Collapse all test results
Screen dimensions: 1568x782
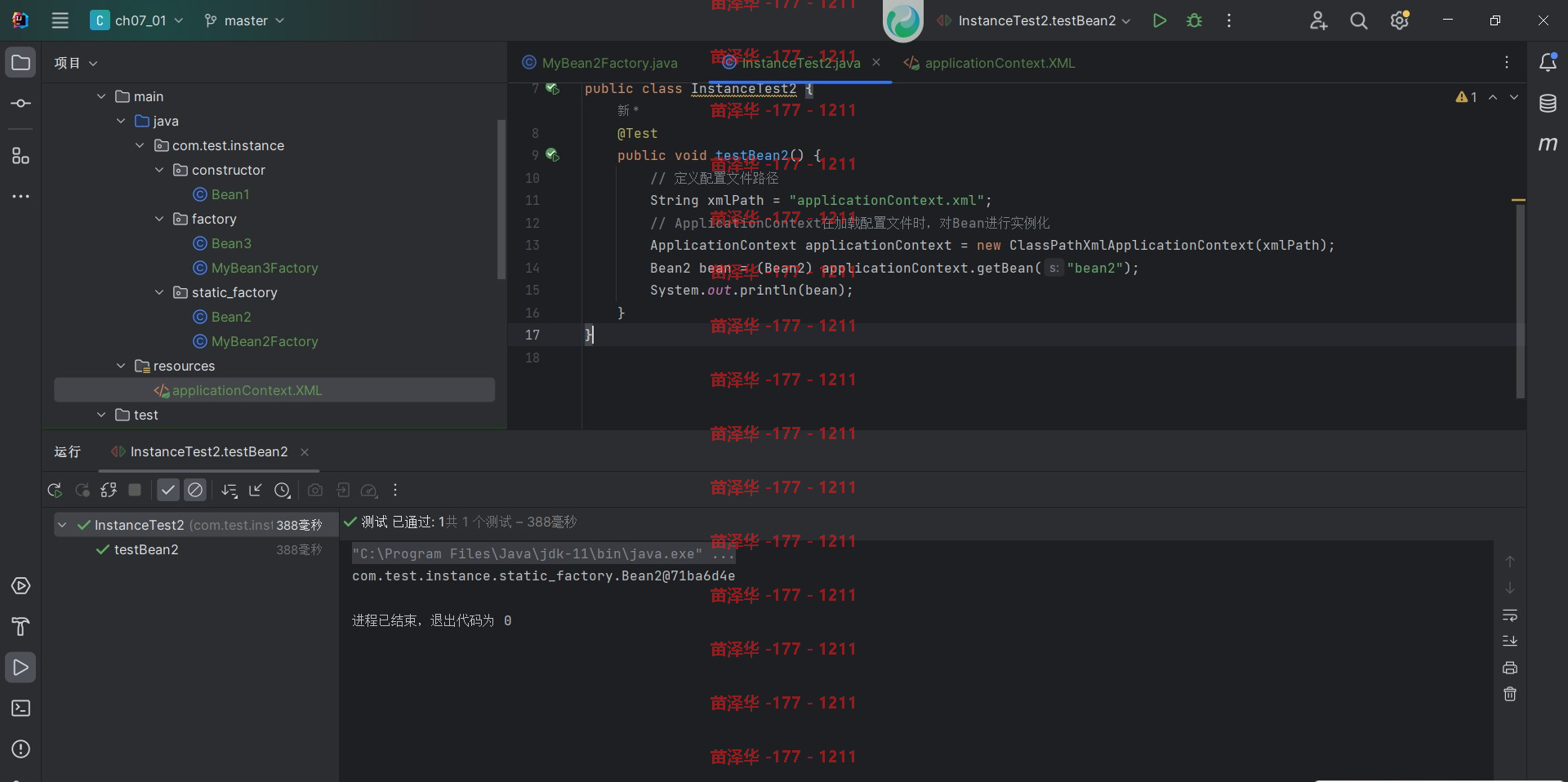pos(256,490)
